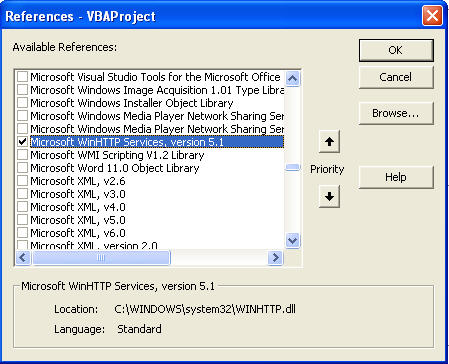Viewport: 449px width, 364px height.
Task: Click the list's scroll up arrow
Action: [292, 78]
